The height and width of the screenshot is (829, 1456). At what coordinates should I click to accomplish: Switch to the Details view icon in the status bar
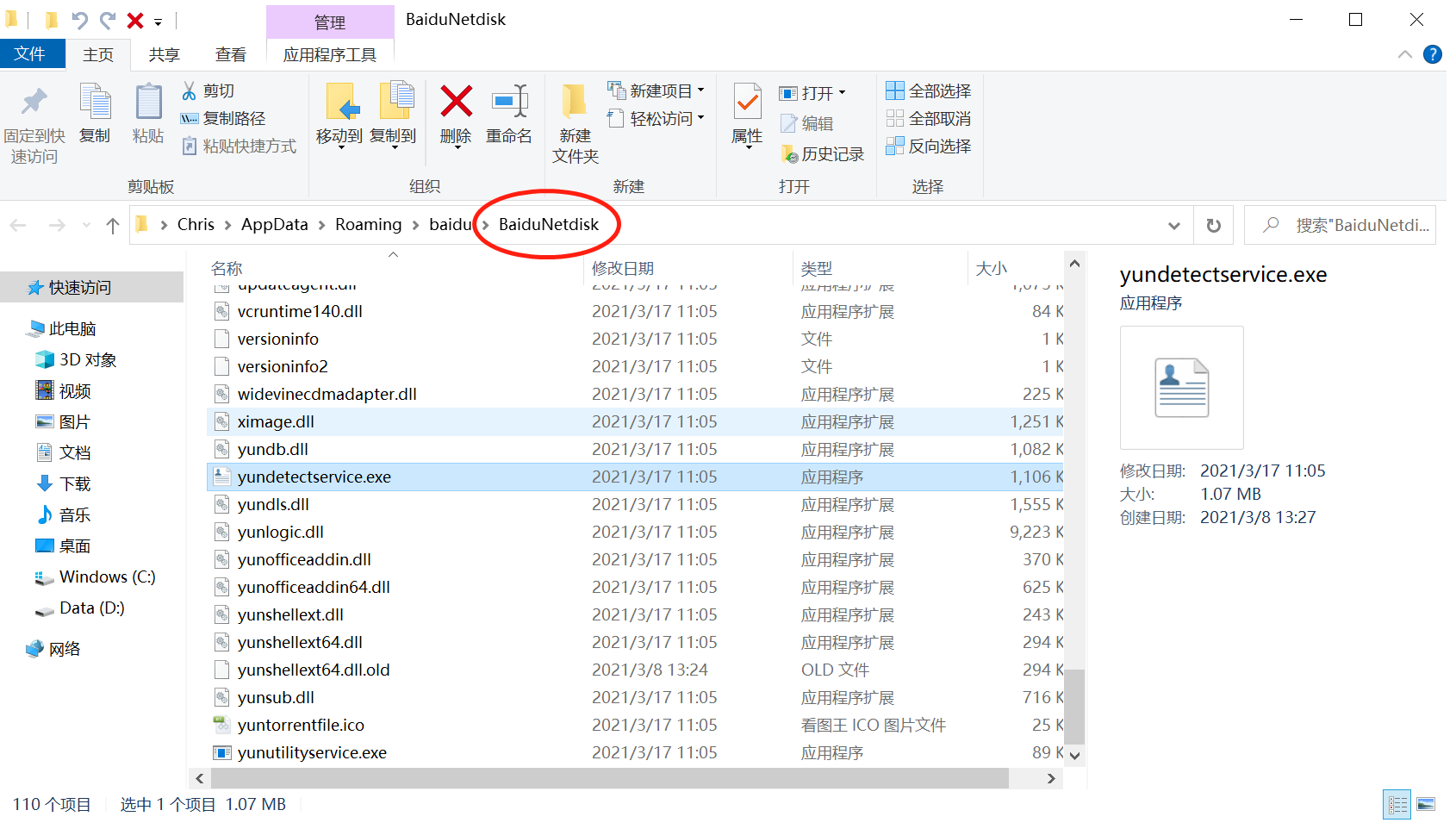(1397, 805)
